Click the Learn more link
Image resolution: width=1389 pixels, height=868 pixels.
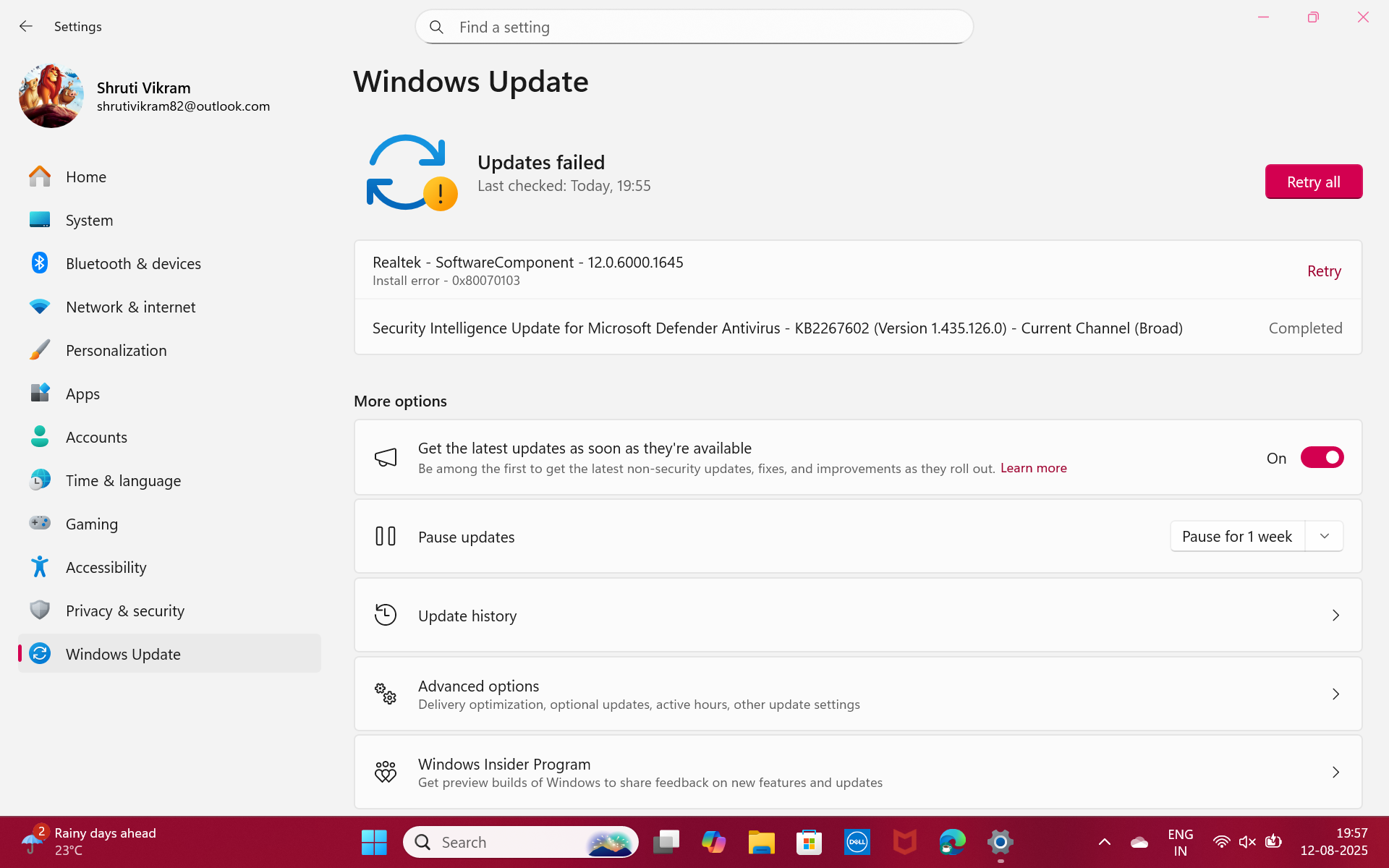1033,468
